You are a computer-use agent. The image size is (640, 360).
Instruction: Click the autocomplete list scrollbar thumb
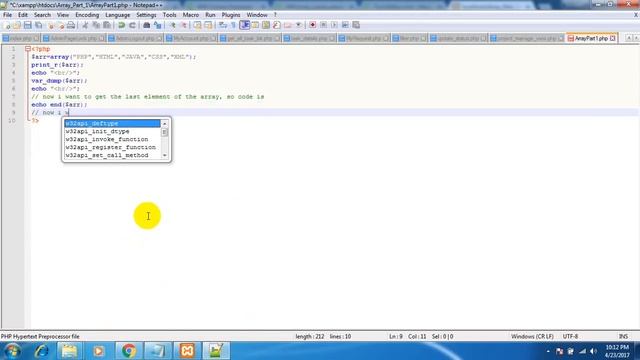pos(164,132)
